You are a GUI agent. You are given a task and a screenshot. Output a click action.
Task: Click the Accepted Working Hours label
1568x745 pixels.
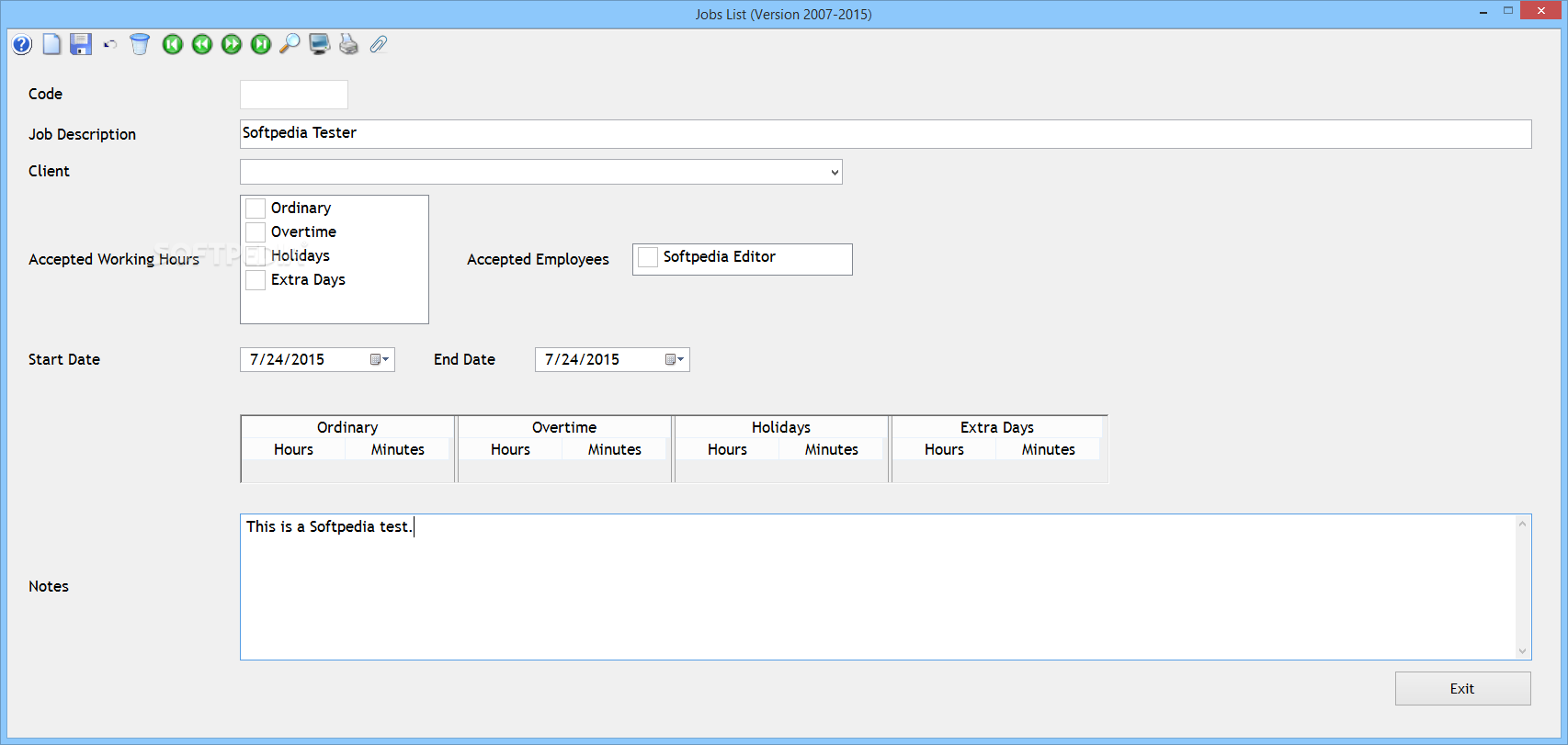tap(114, 259)
